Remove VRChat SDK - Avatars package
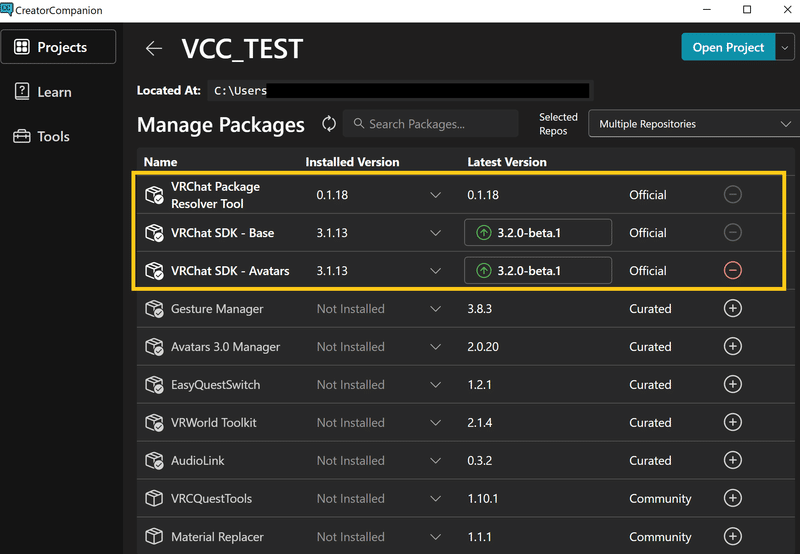This screenshot has width=800, height=554. [733, 270]
